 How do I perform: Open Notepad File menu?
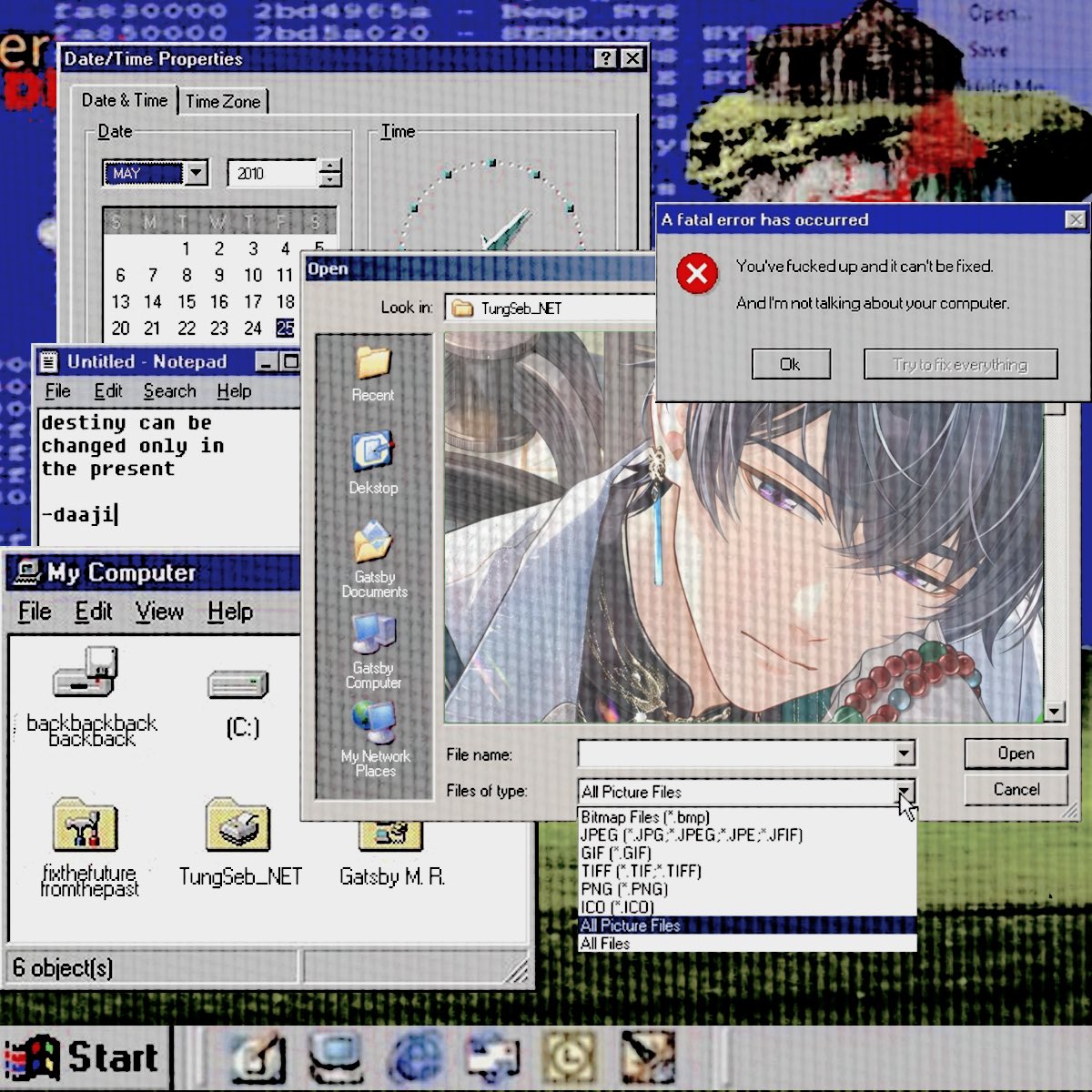(57, 391)
